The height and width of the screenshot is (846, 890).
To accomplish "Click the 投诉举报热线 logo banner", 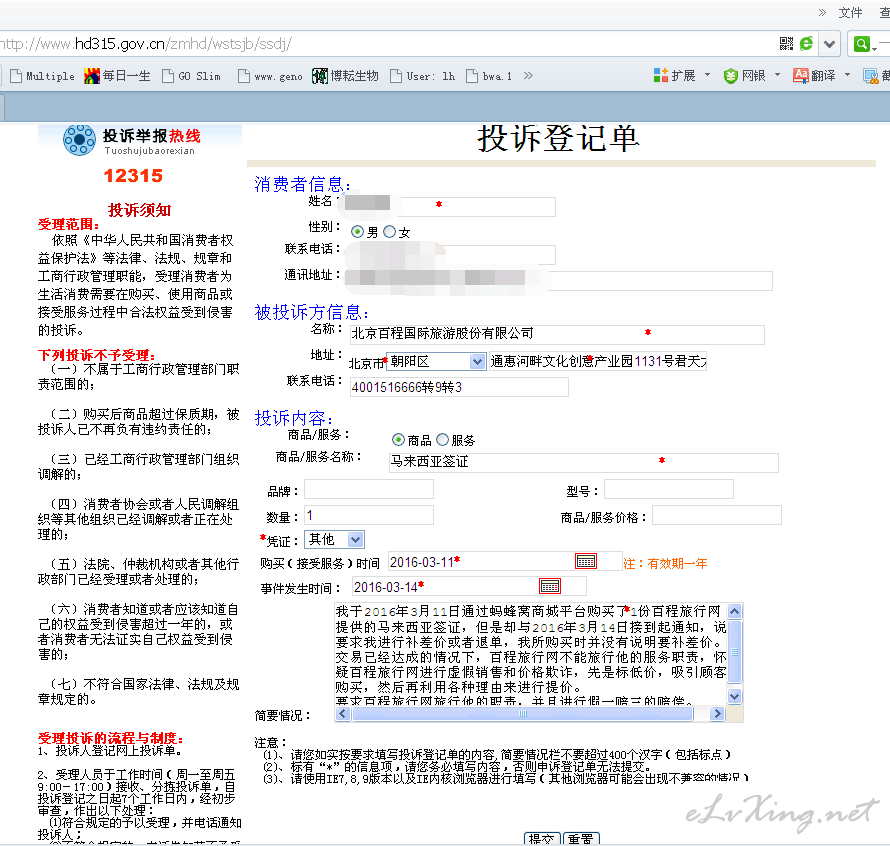I will coord(140,141).
